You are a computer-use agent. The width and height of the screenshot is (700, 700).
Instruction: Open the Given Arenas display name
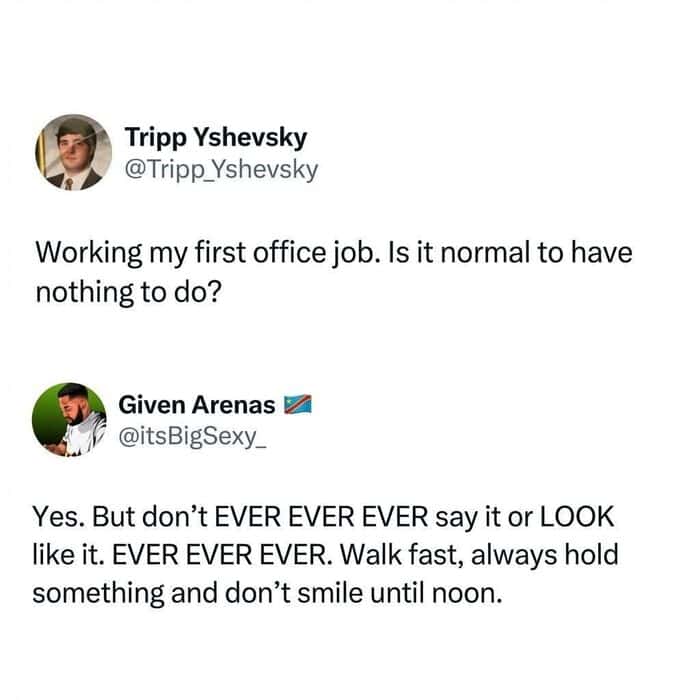click(x=196, y=405)
